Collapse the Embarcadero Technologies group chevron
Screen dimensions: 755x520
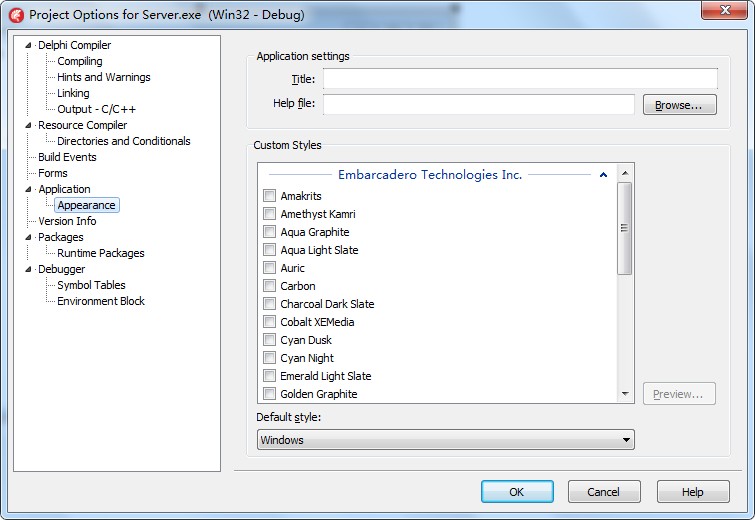click(603, 175)
